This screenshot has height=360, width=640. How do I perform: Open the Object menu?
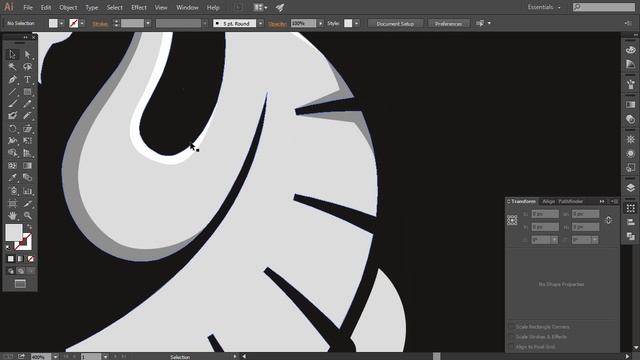tap(68, 7)
